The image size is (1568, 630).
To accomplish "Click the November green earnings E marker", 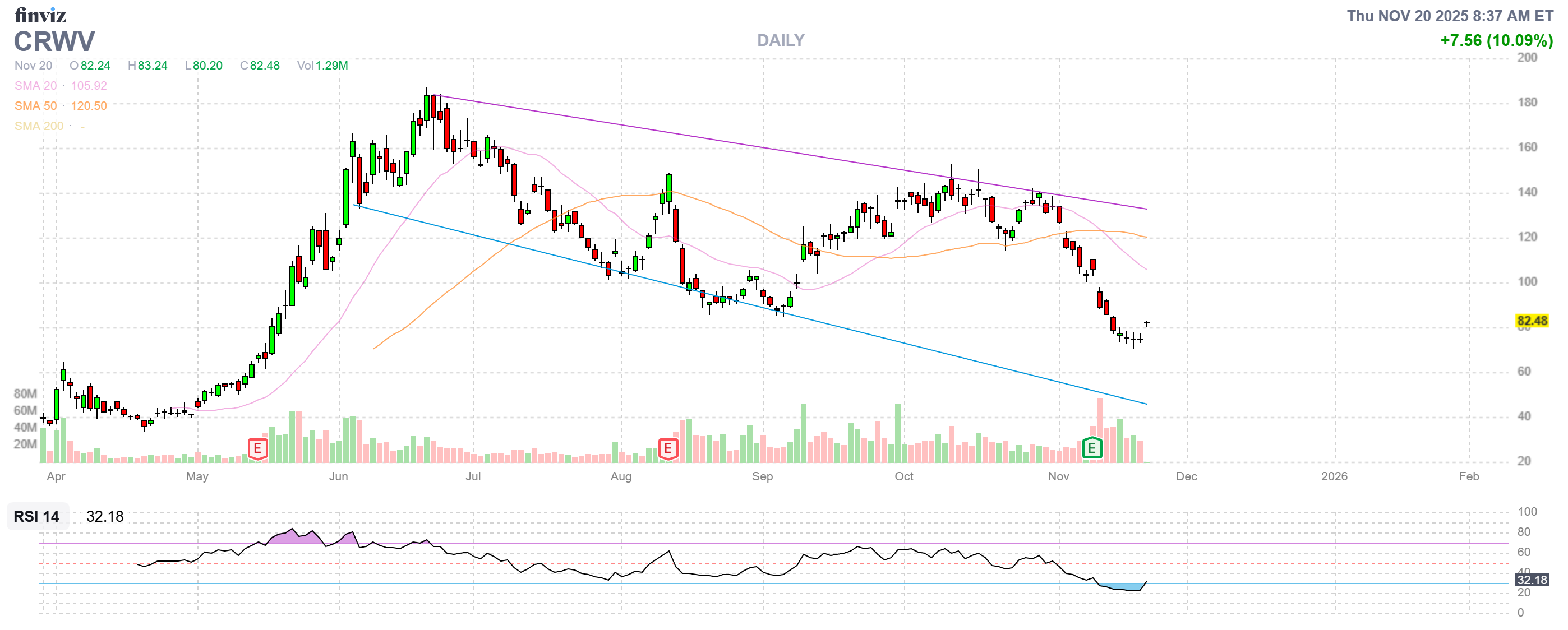I will point(1092,449).
